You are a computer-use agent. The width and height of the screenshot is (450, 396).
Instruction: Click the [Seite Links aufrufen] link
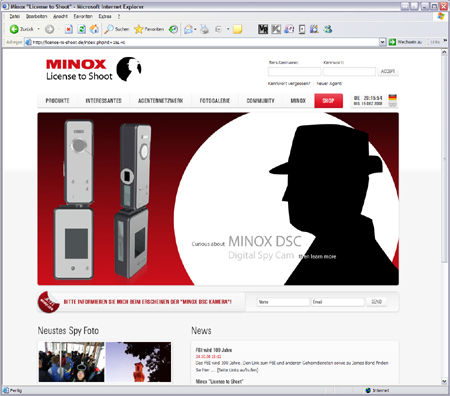pyautogui.click(x=237, y=370)
